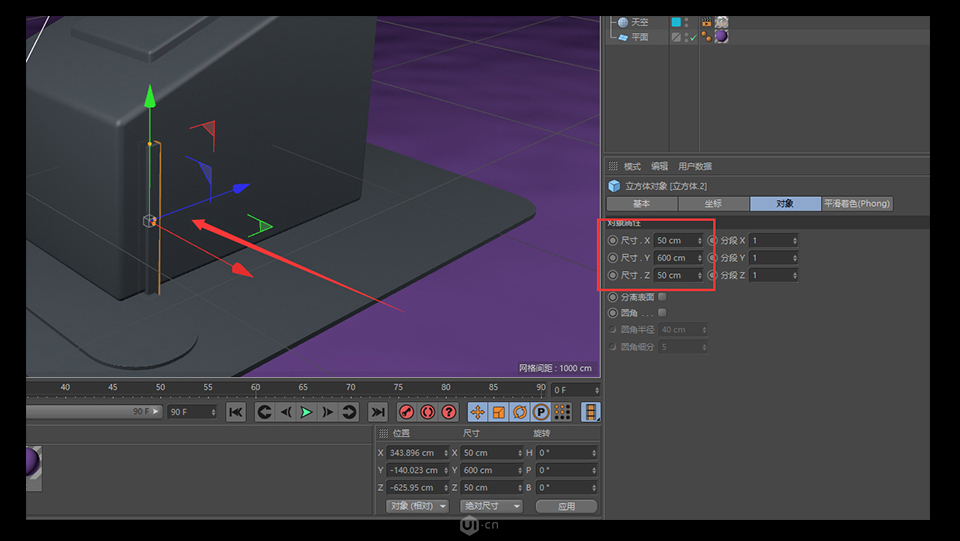Click the 应用 apply button
This screenshot has height=541, width=960.
pos(566,506)
